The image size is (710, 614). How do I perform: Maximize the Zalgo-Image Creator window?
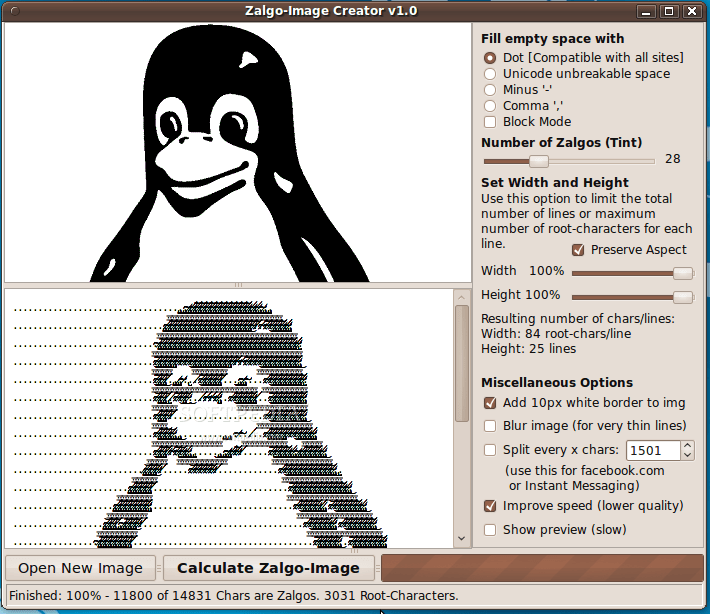click(669, 11)
